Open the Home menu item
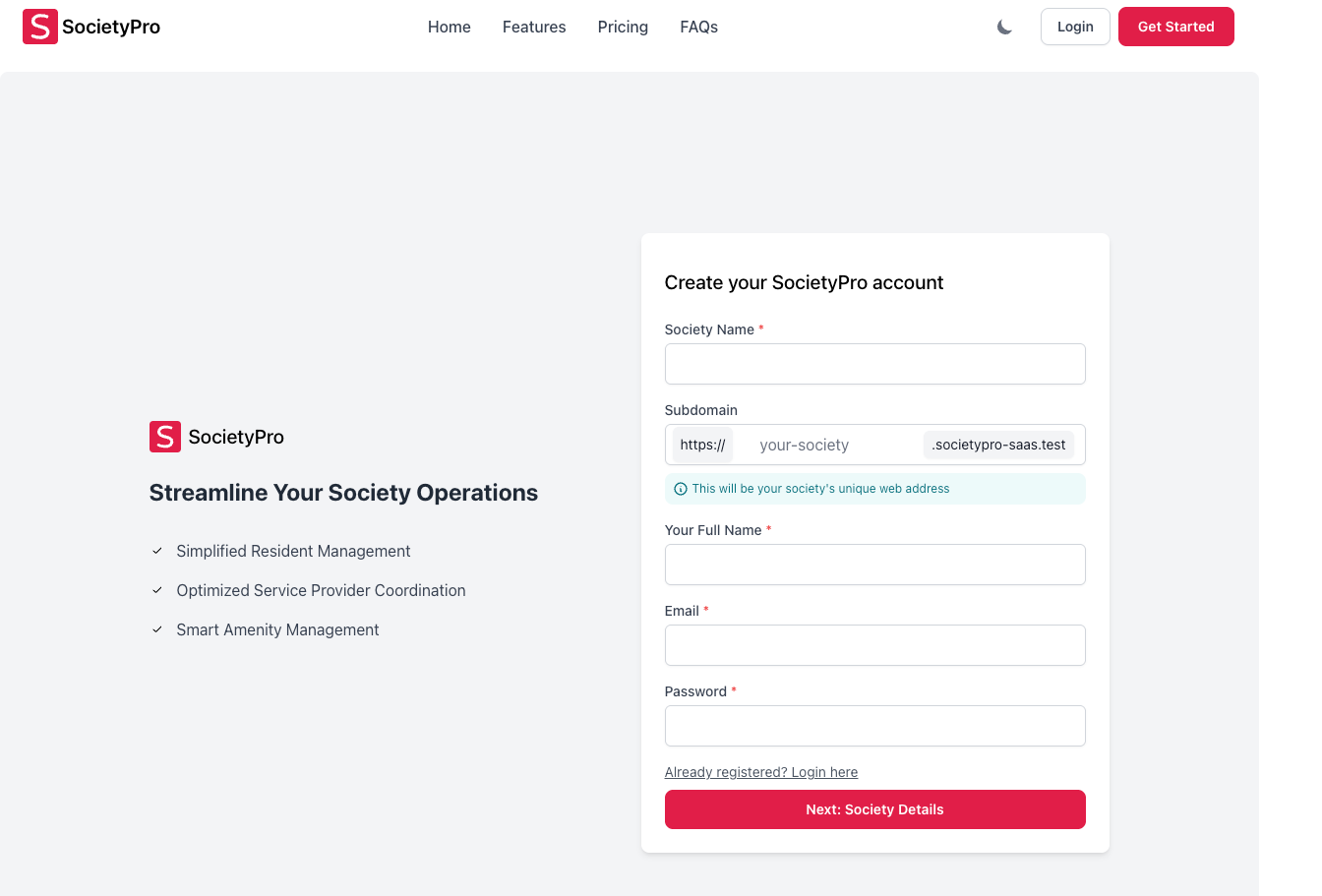The width and height of the screenshot is (1322, 896). tap(449, 28)
